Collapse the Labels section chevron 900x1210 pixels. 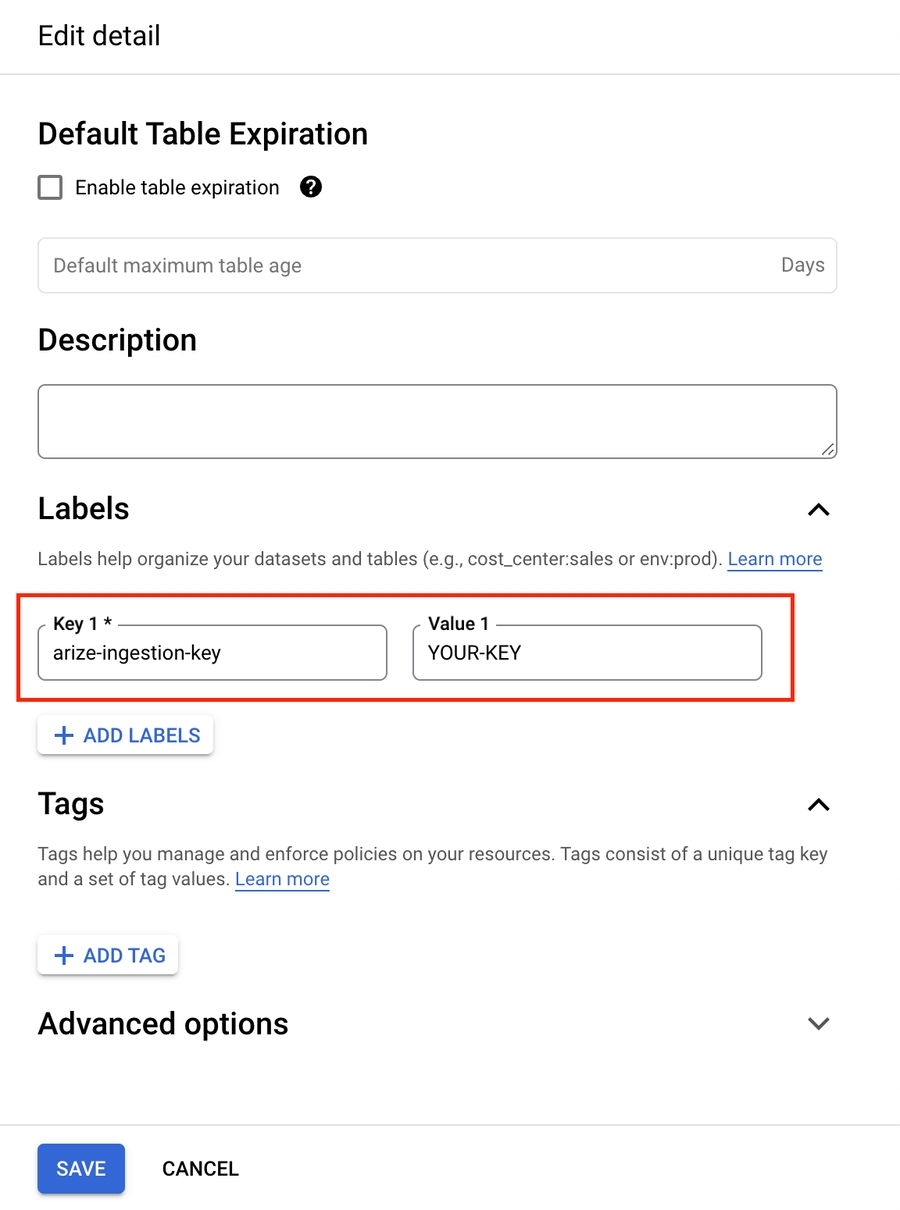coord(818,510)
